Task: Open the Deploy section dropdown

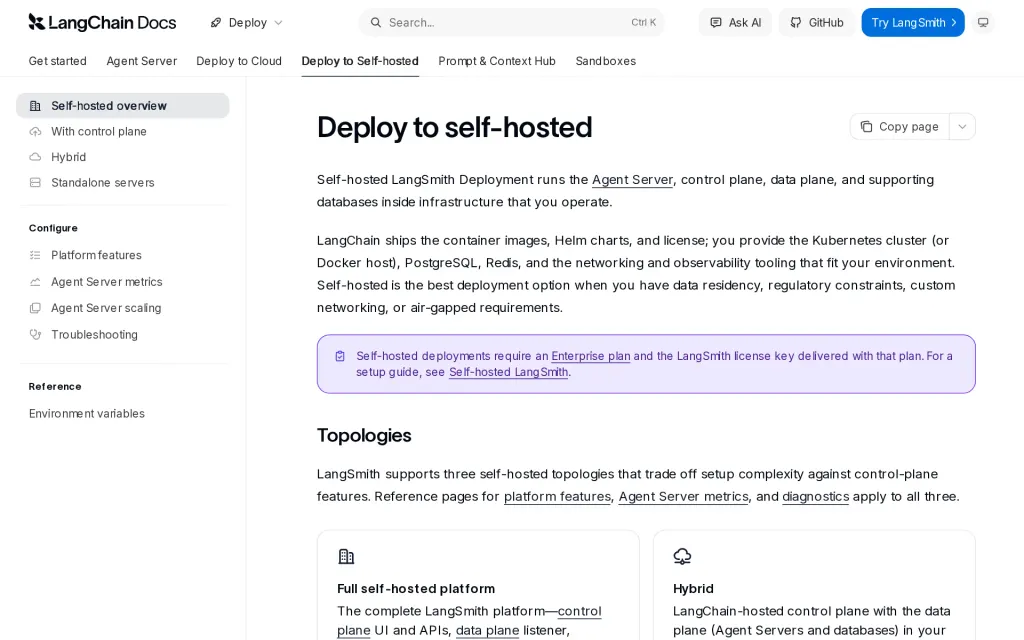Action: 247,22
